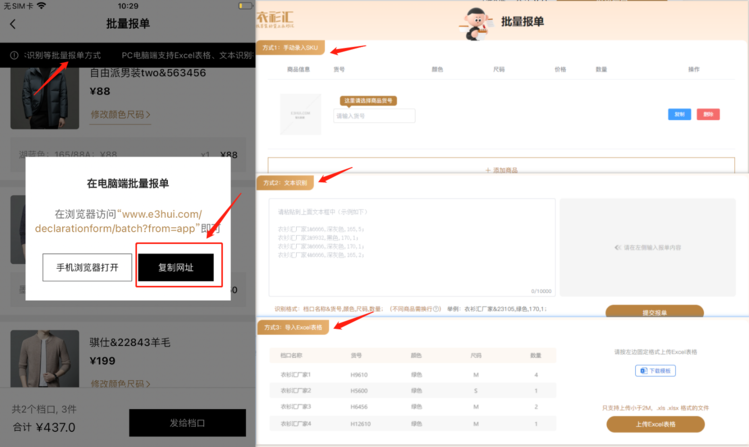
Task: Click the product image placeholder thumbnail
Action: tap(300, 115)
